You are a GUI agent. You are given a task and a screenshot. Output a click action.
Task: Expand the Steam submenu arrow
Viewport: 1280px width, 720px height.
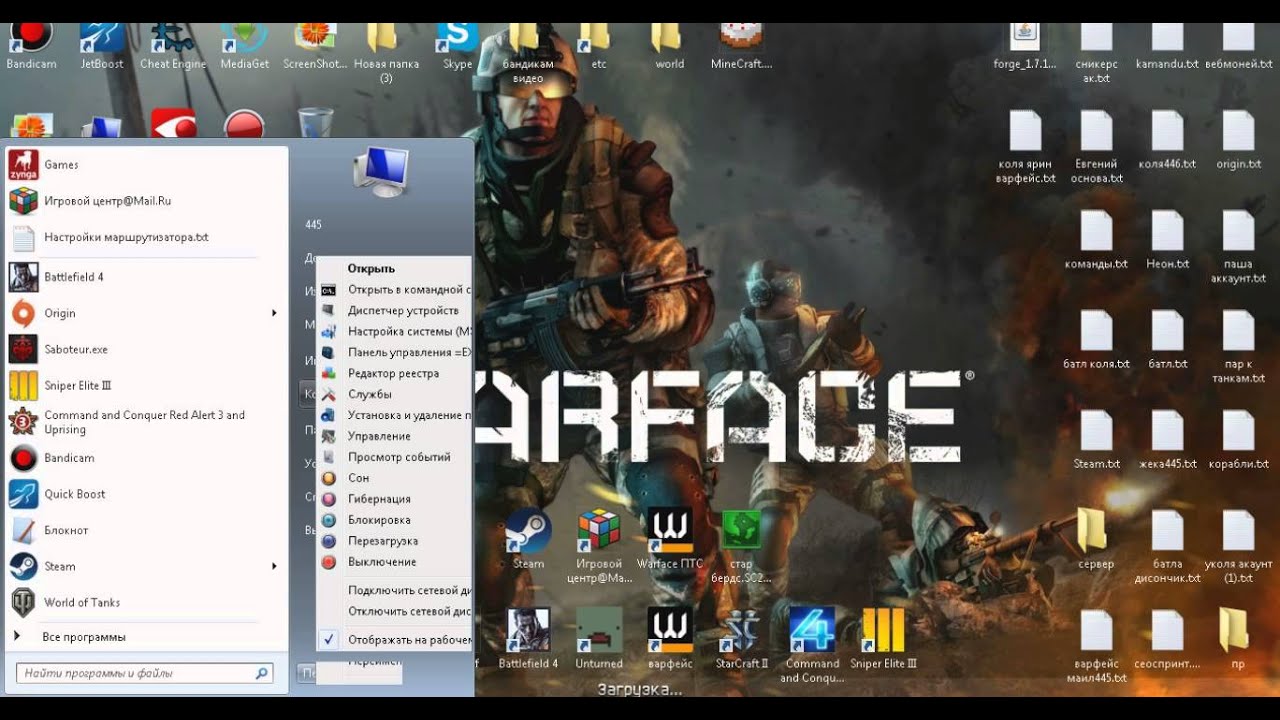tap(274, 566)
